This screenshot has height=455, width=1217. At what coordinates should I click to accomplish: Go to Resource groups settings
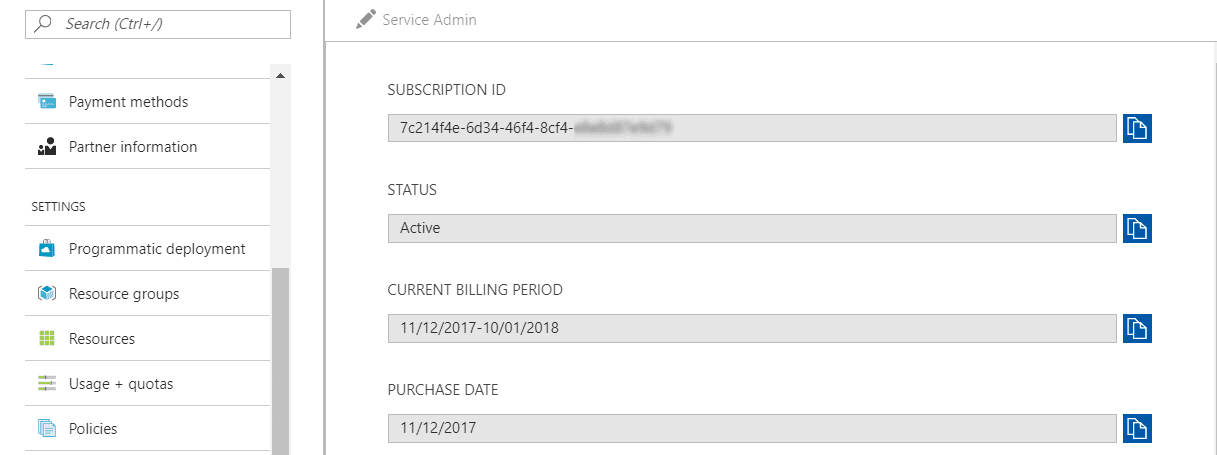[x=124, y=294]
